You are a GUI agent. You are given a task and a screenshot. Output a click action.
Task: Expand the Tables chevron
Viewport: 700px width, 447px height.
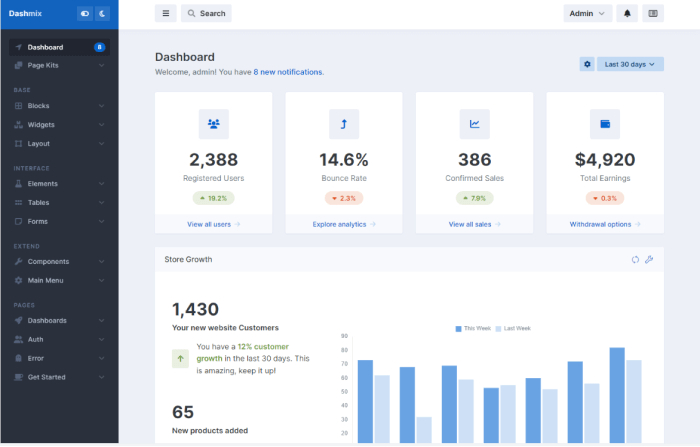tap(101, 202)
